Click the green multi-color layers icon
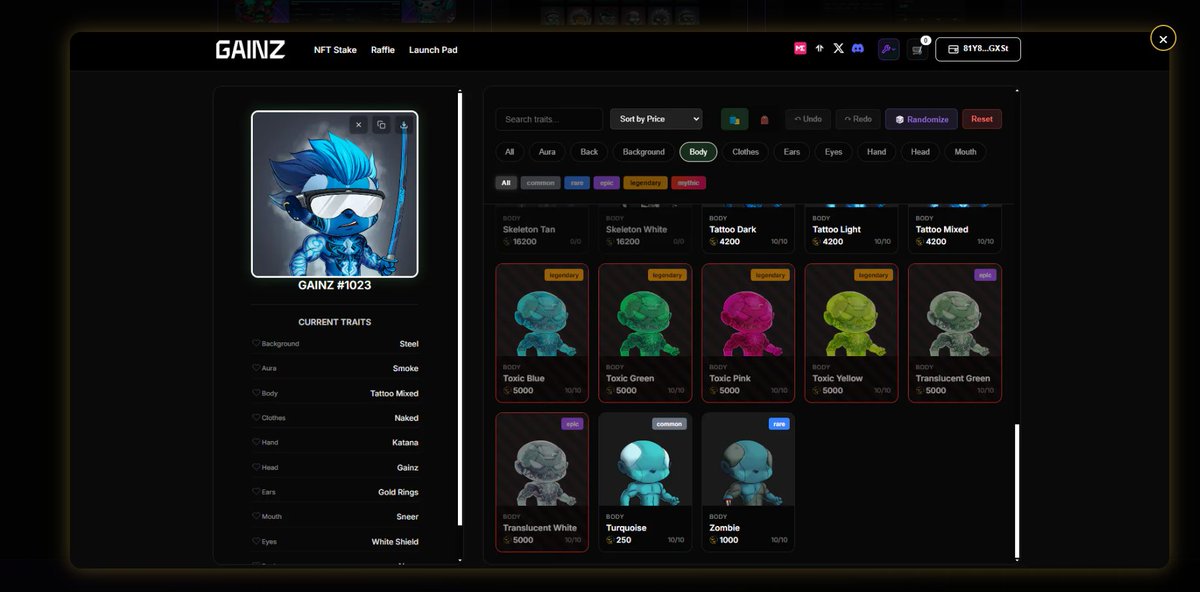The width and height of the screenshot is (1200, 592). click(x=734, y=119)
